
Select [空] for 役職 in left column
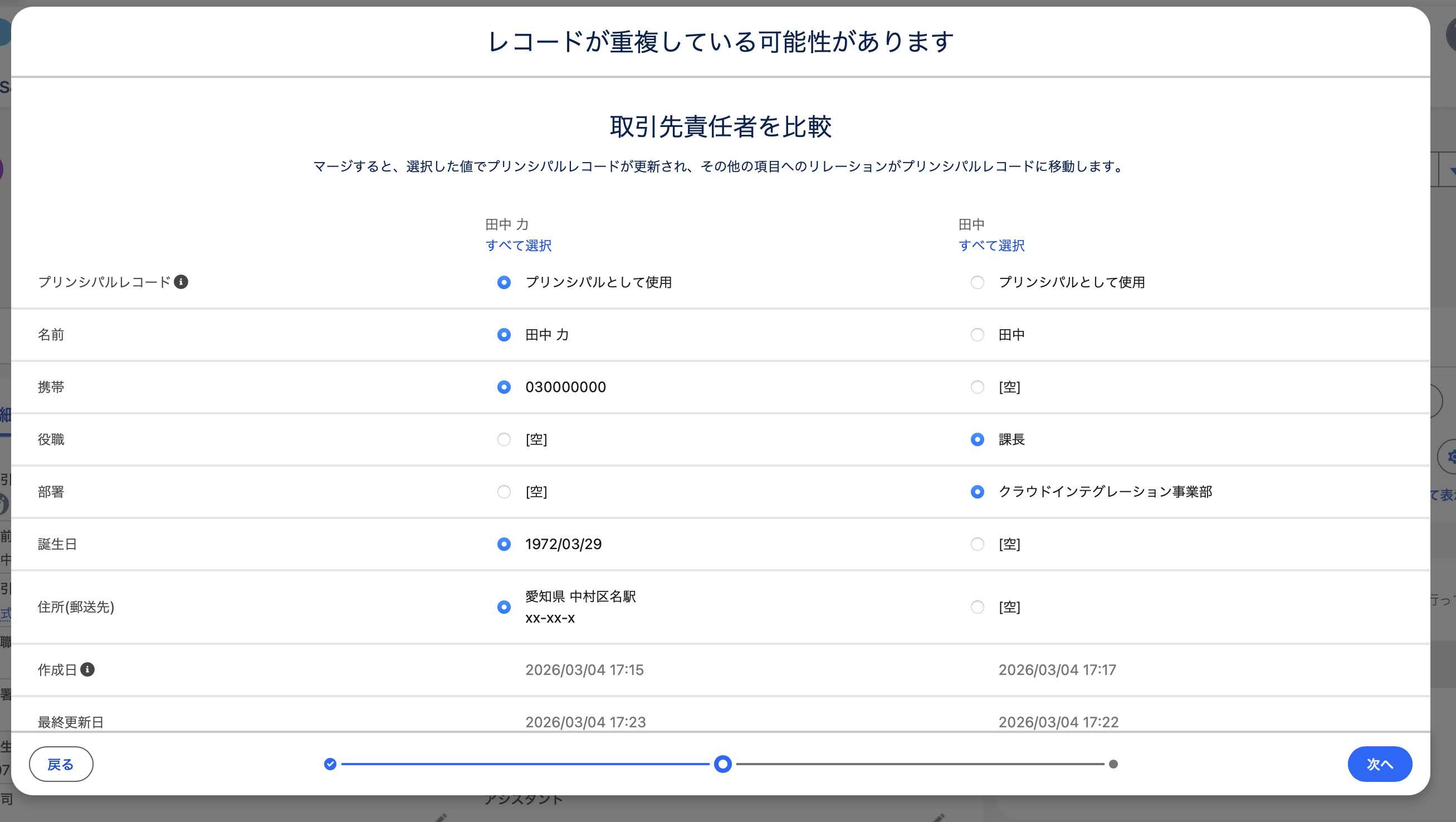point(503,439)
